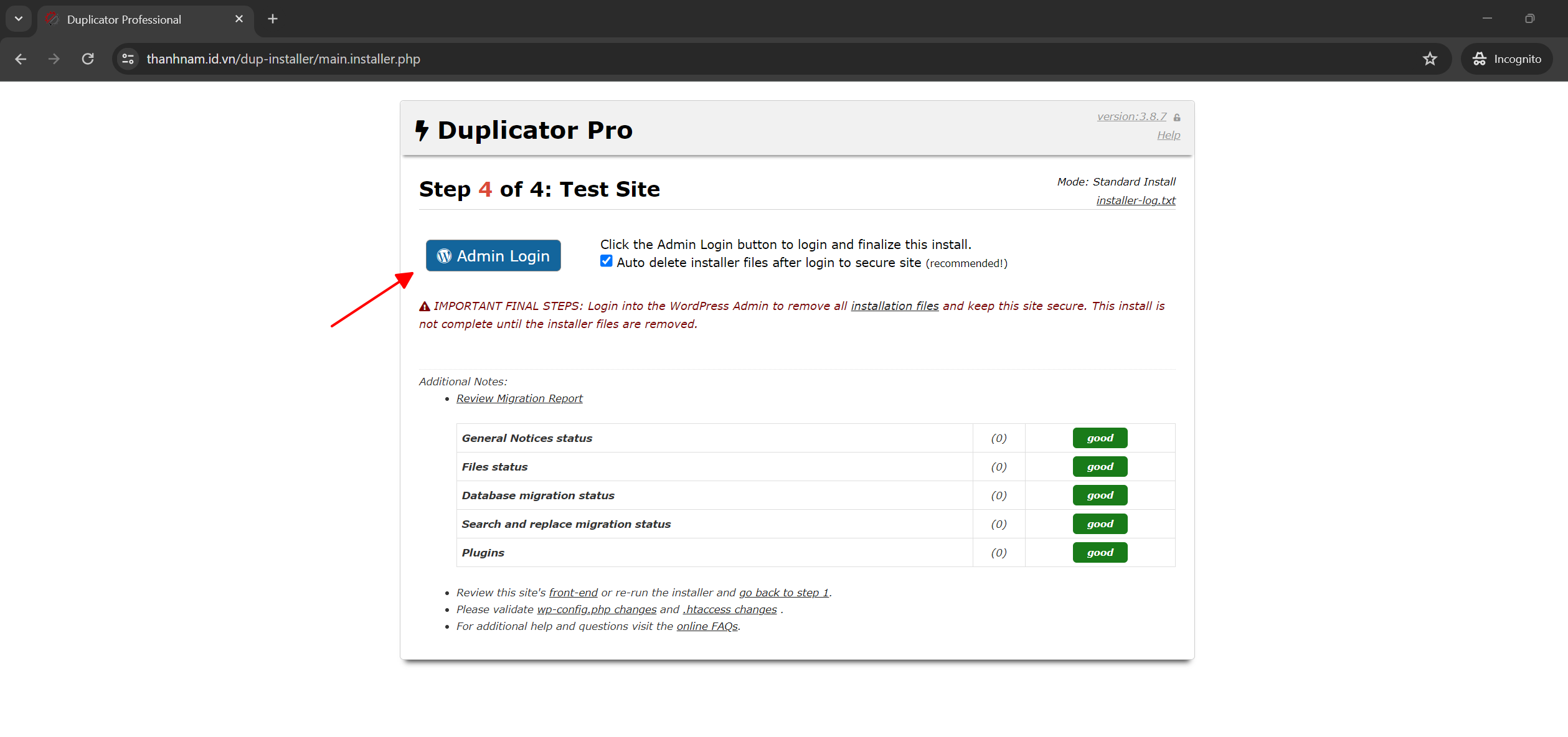Screen dimensions: 1568x737
Task: Click the Search and replace count (0)
Action: click(x=999, y=524)
